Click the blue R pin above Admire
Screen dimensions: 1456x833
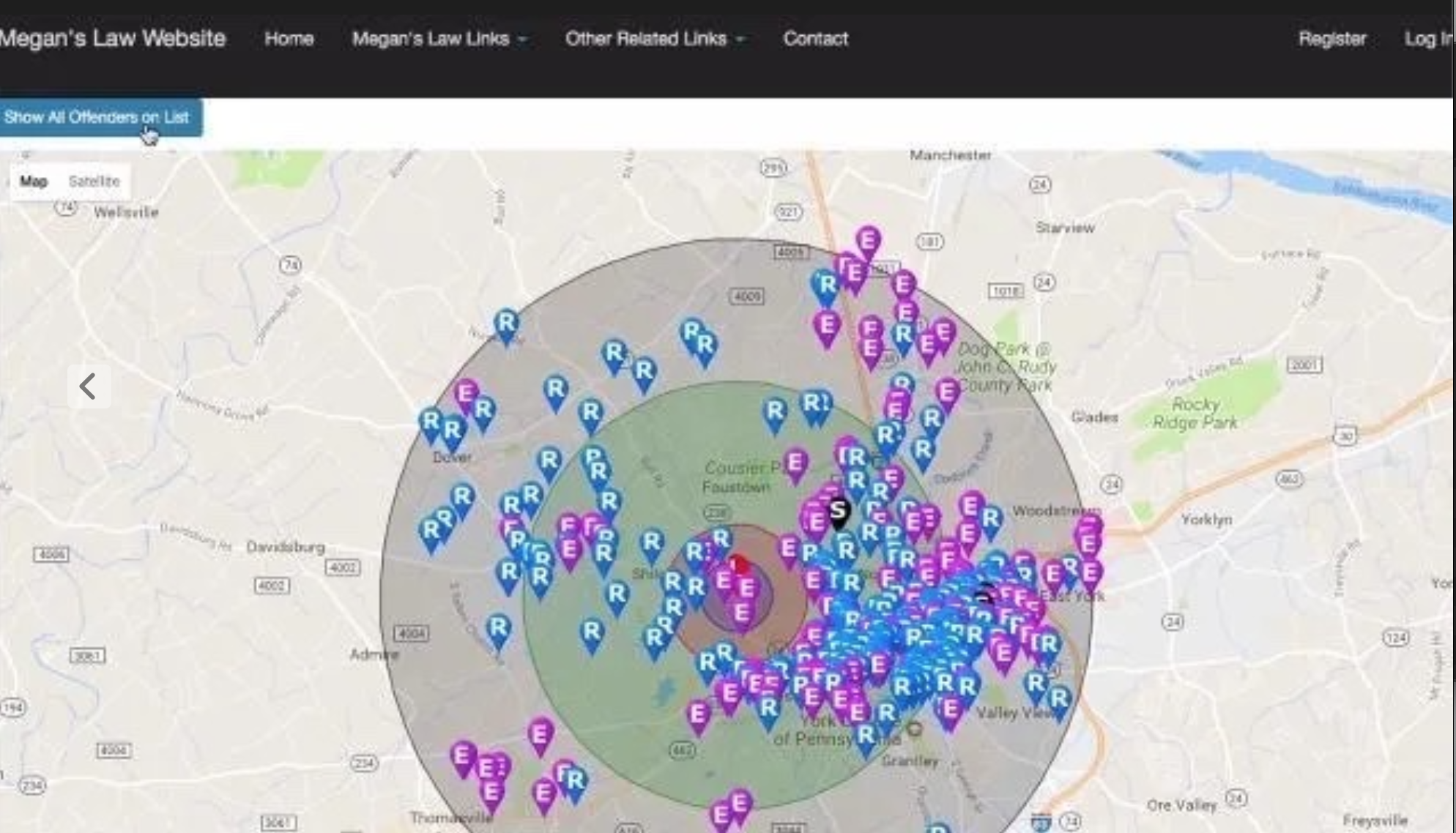coord(498,631)
